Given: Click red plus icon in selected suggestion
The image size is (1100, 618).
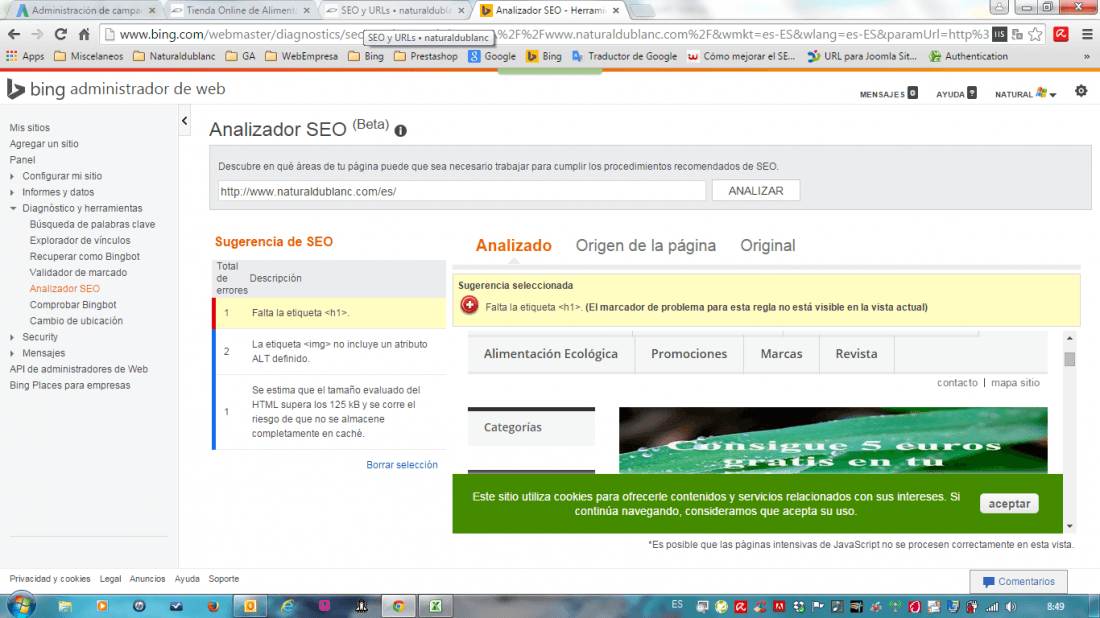Looking at the screenshot, I should 469,305.
